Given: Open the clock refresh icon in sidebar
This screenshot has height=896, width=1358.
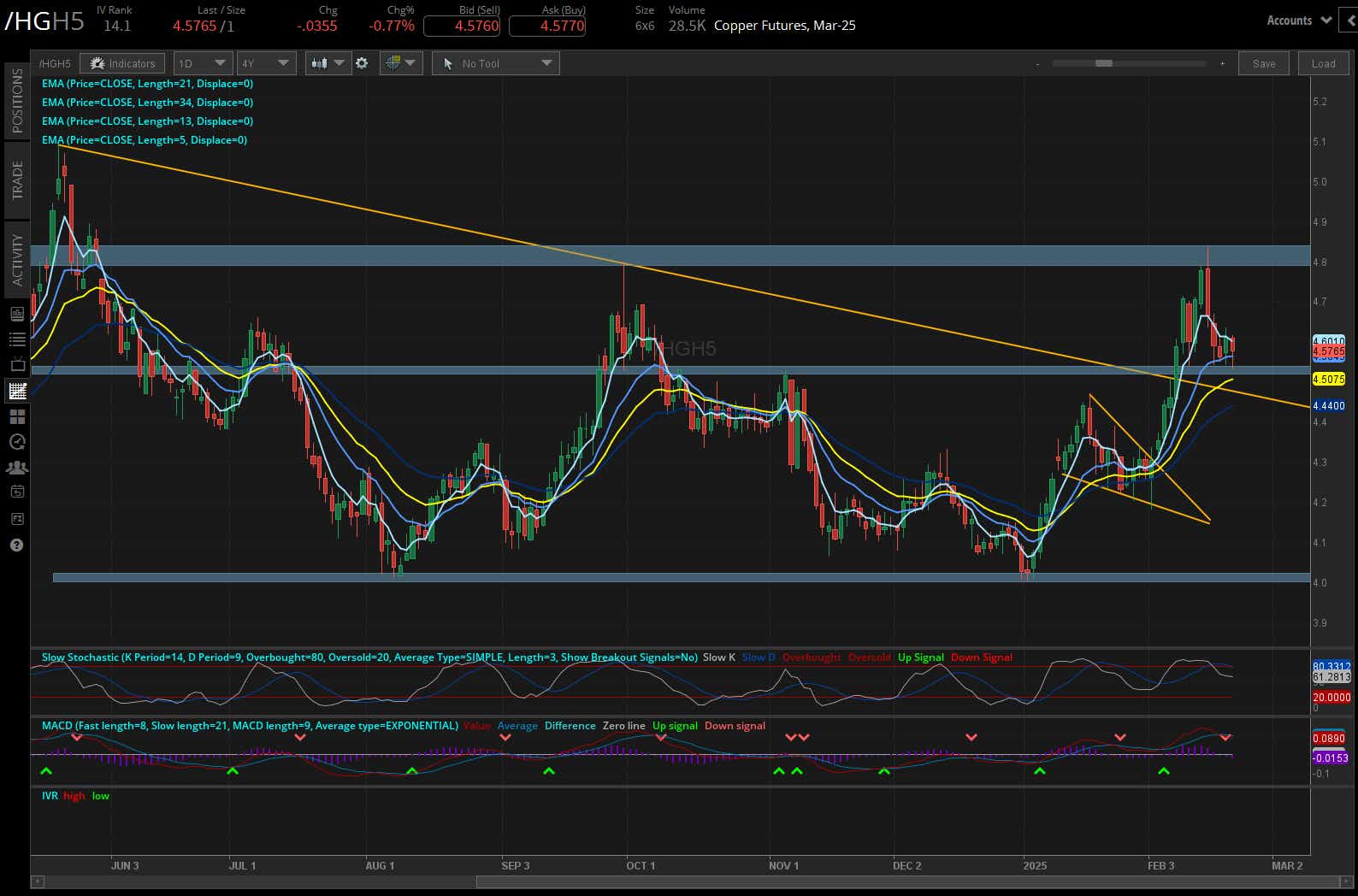Looking at the screenshot, I should pyautogui.click(x=16, y=442).
